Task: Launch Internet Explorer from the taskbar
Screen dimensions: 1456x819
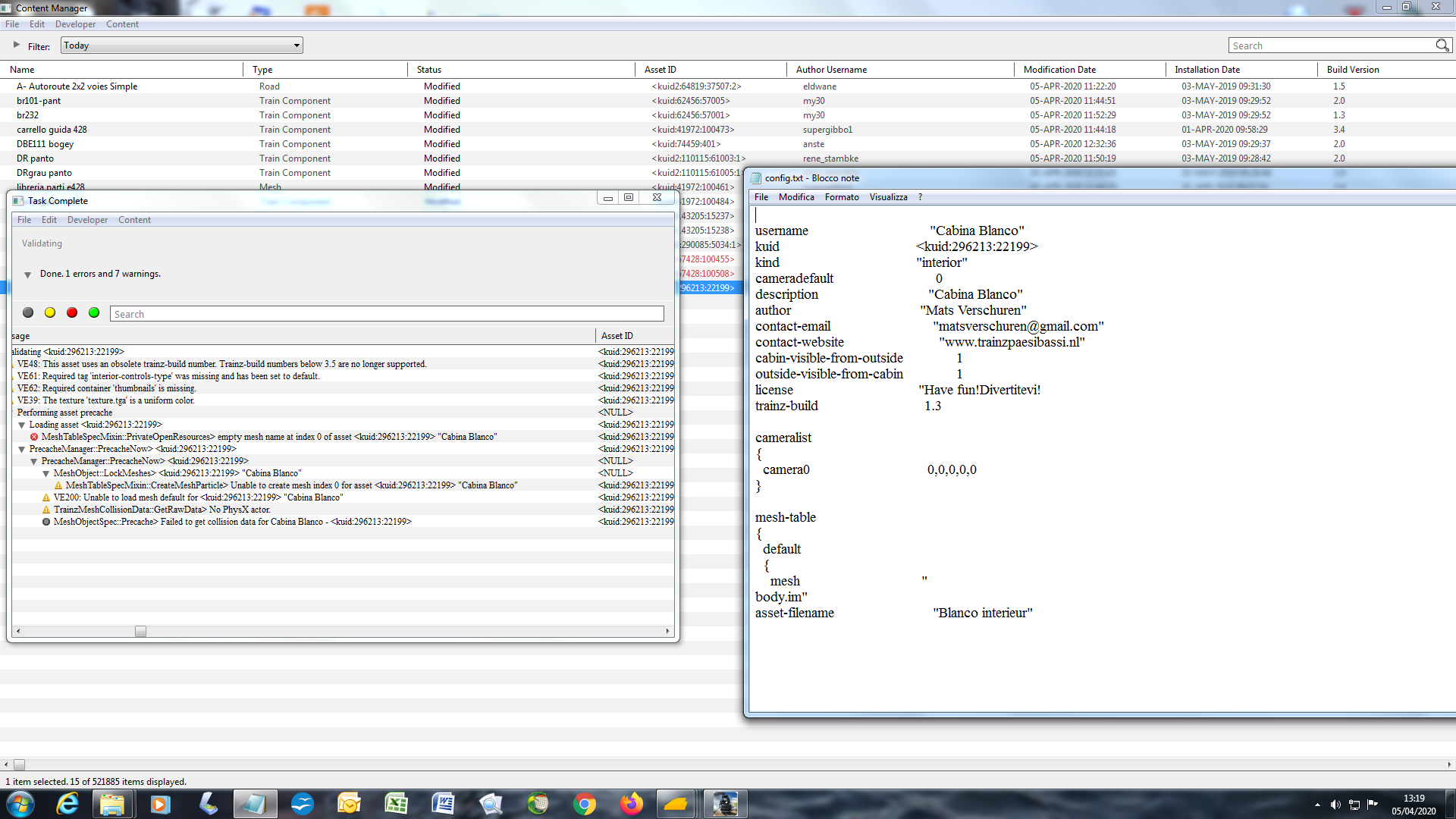Action: click(x=67, y=804)
